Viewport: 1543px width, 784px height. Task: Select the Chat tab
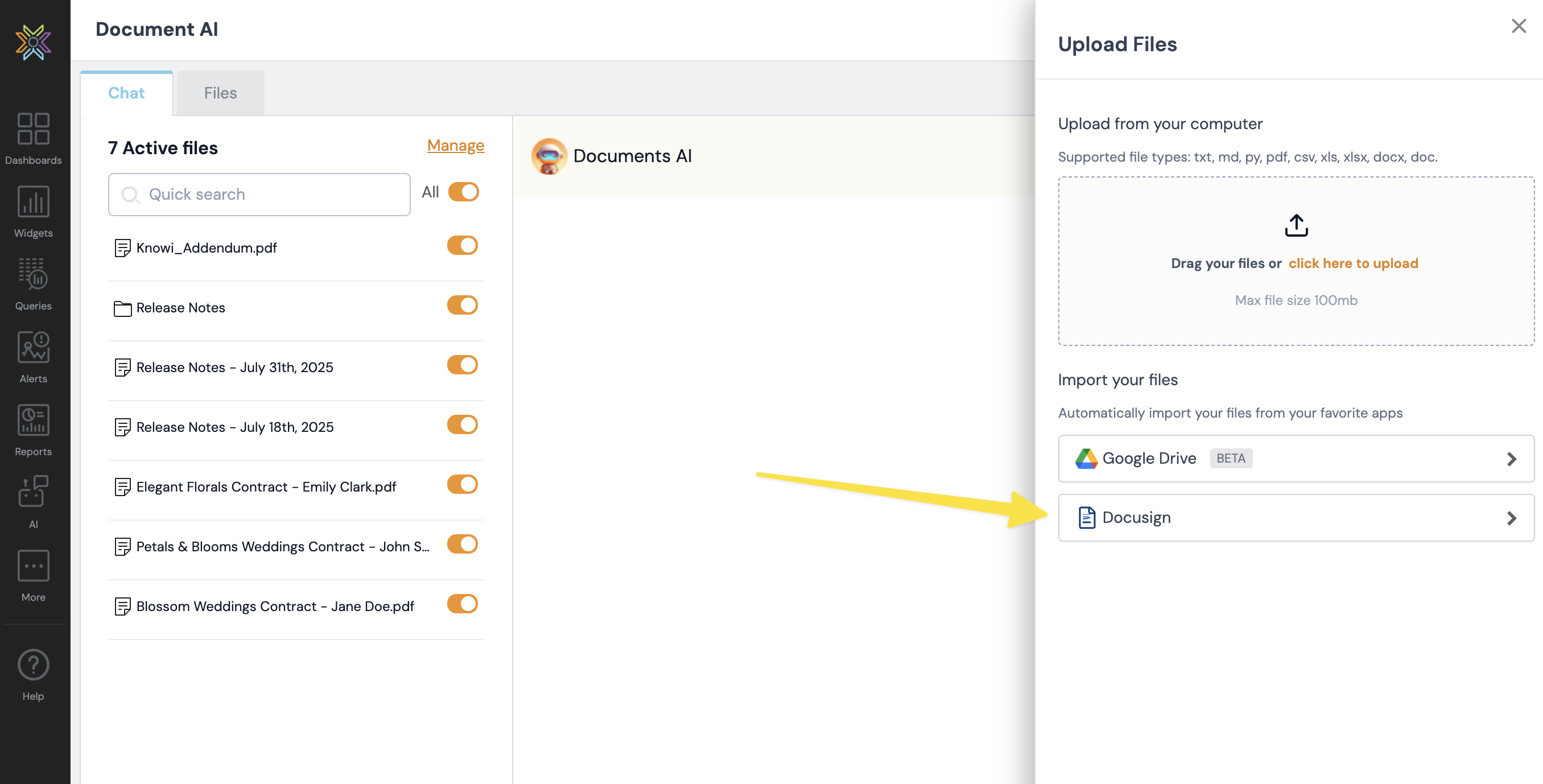coord(126,93)
